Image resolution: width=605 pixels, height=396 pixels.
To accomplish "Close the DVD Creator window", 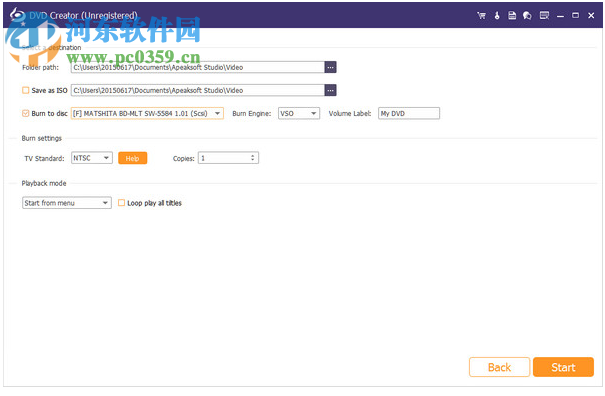I will 591,15.
